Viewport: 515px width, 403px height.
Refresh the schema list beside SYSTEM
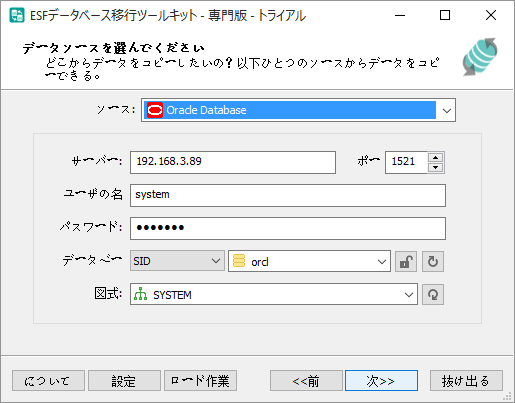433,294
